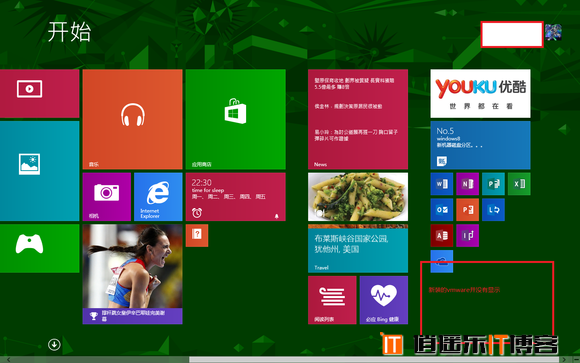Launch the Camera app tile
The image size is (580, 363).
(107, 196)
